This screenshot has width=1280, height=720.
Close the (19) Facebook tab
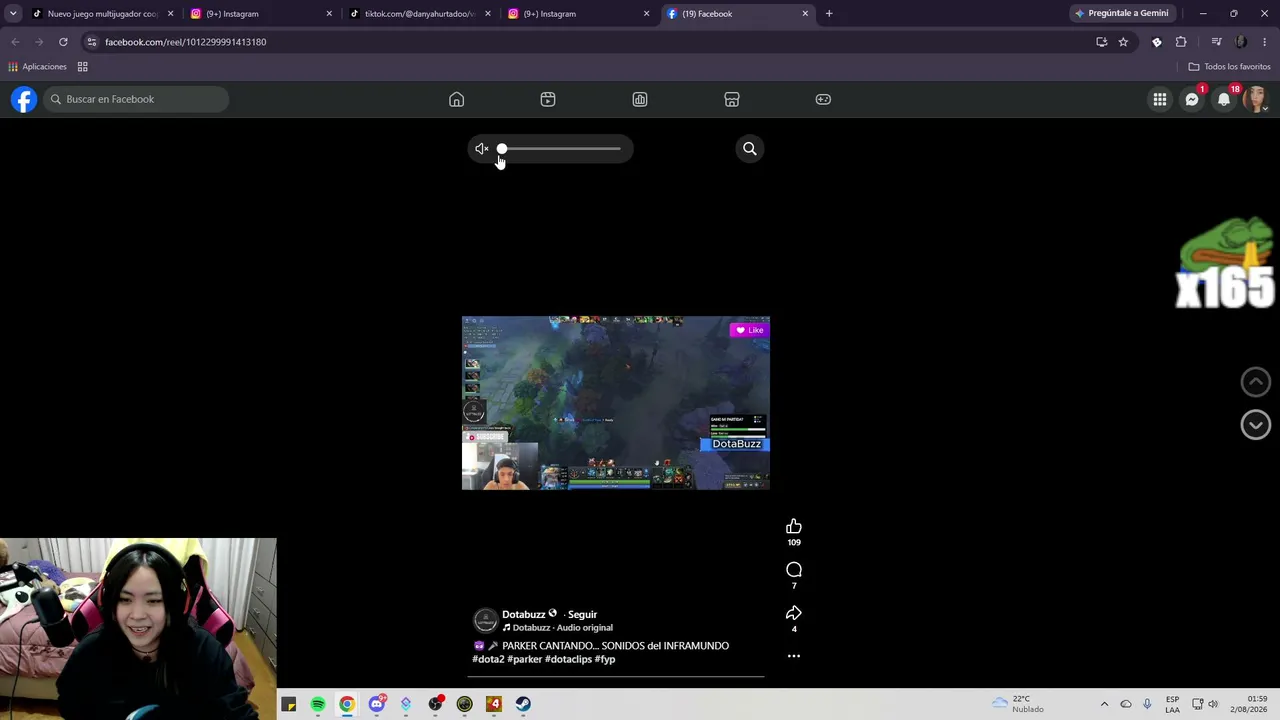[805, 14]
